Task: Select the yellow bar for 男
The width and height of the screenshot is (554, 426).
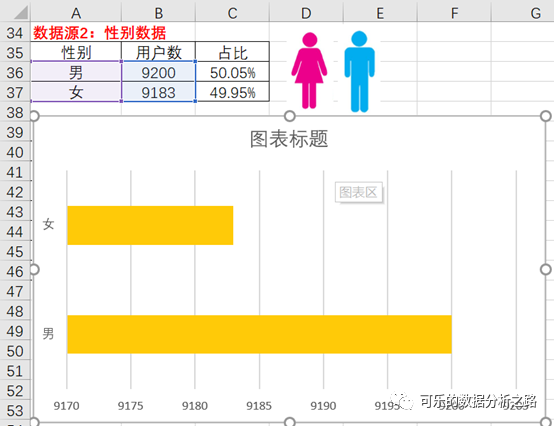Action: 259,334
